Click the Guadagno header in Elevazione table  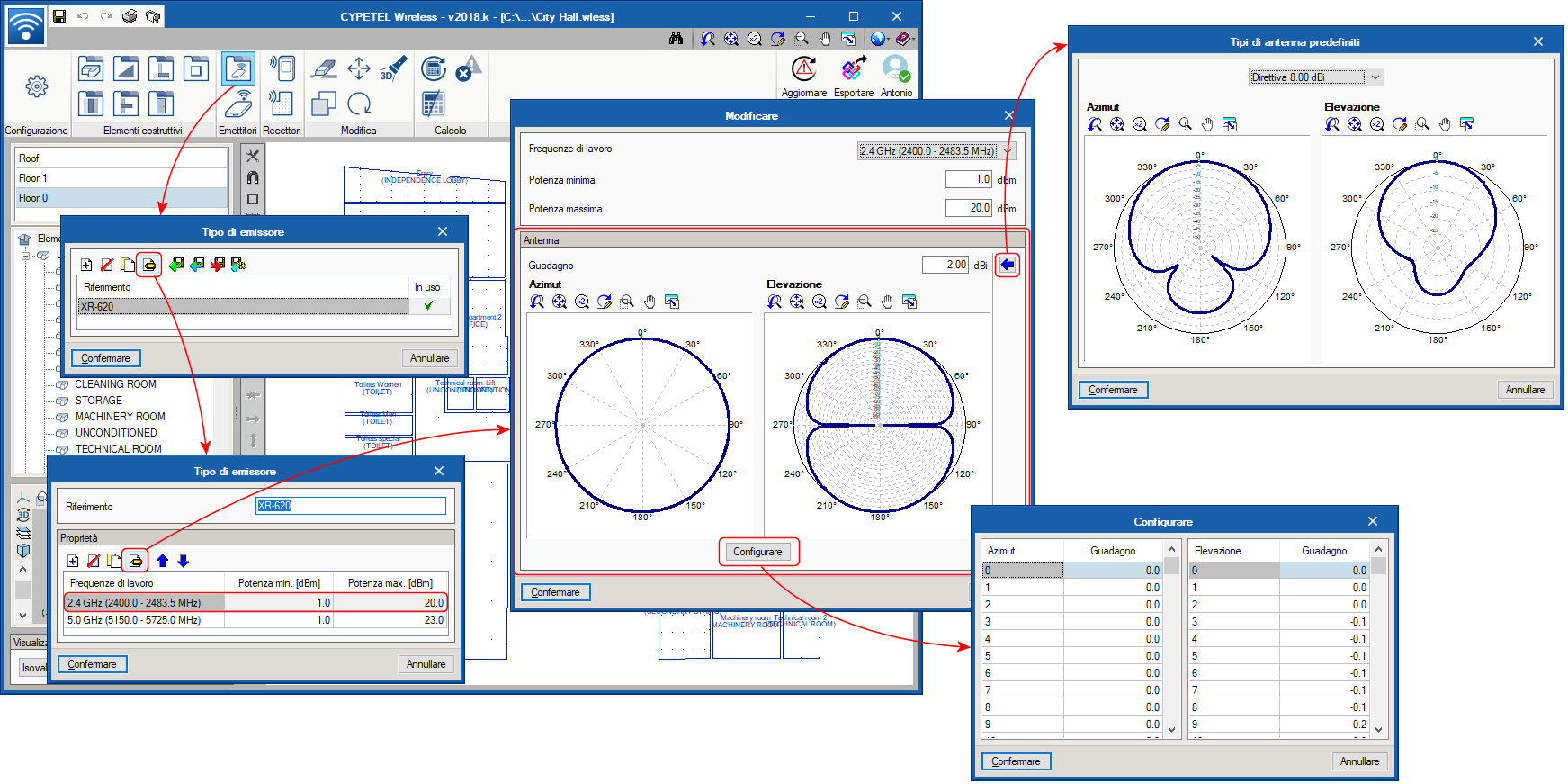(x=1324, y=551)
